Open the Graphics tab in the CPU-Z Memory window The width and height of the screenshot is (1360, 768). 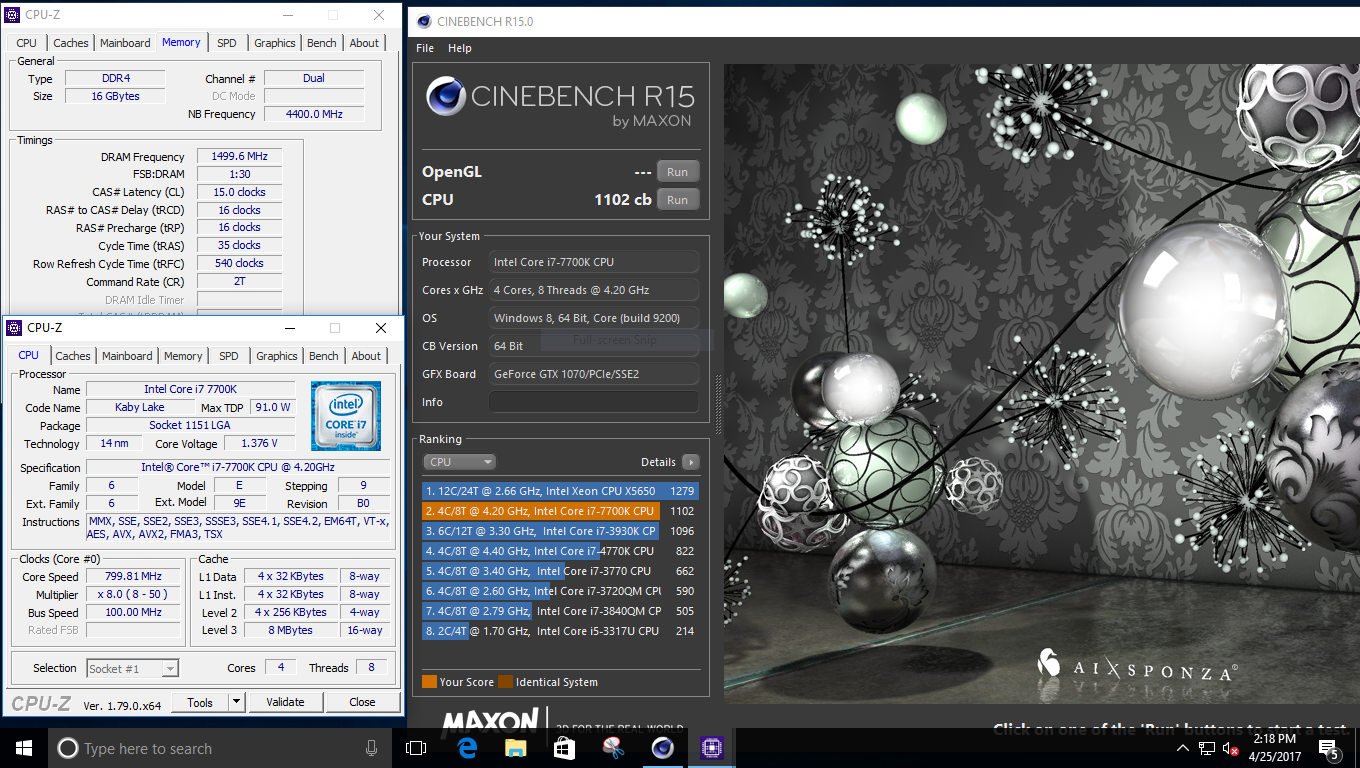[275, 43]
